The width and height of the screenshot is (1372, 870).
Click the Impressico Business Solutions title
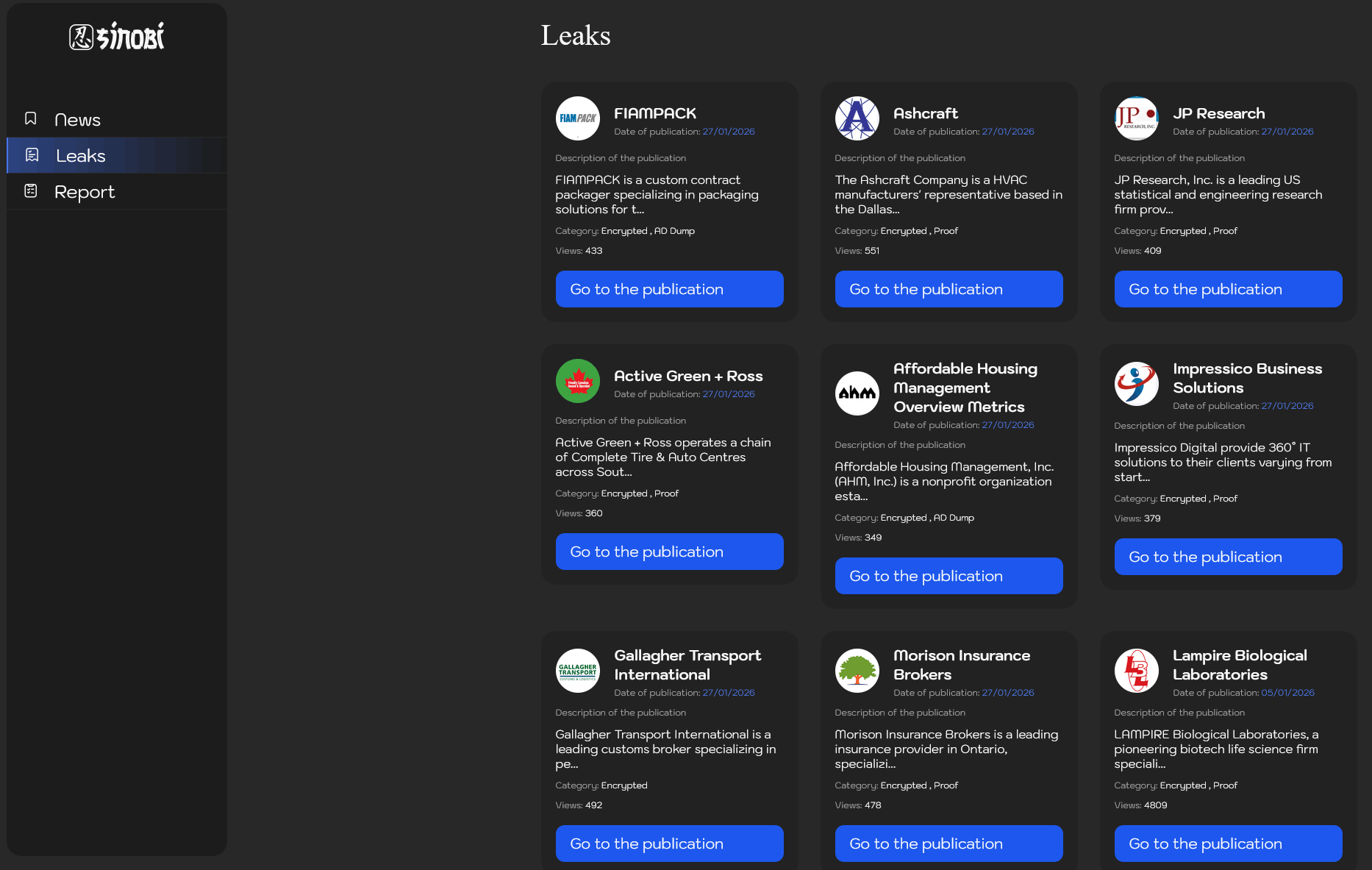(1248, 378)
